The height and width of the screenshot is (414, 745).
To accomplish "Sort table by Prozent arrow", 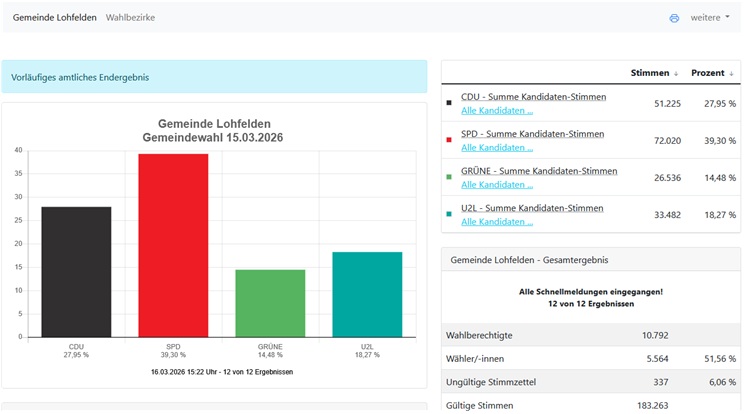I will (732, 73).
